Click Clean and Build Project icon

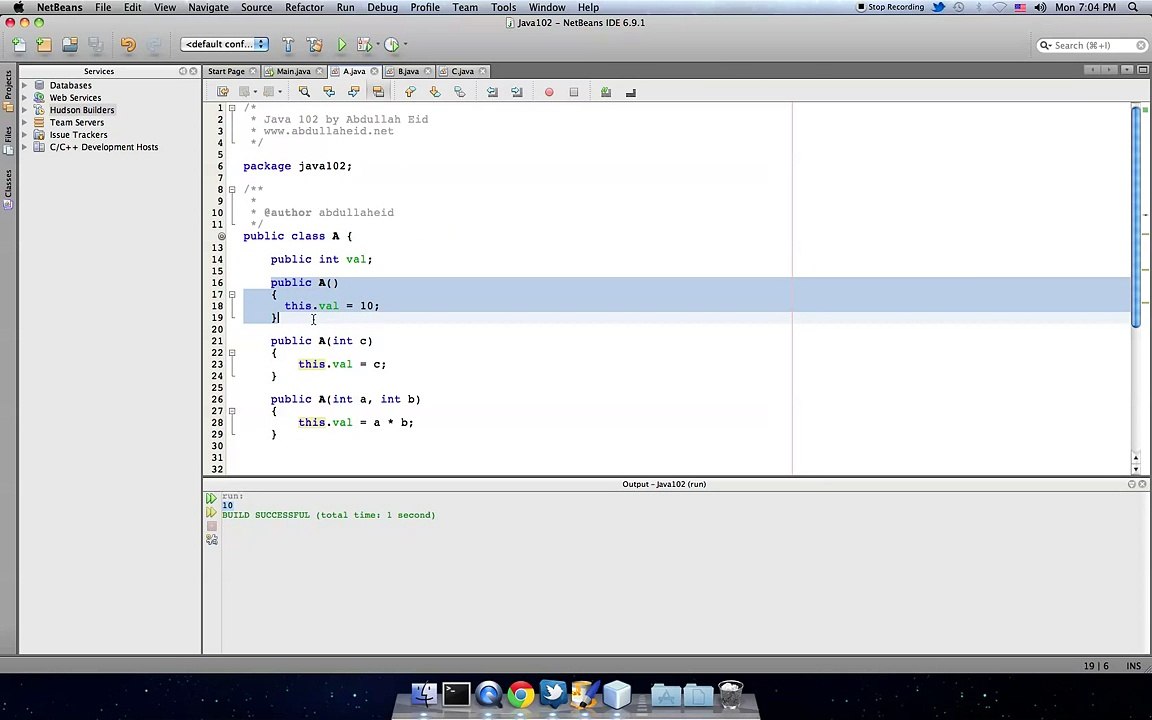click(x=314, y=45)
